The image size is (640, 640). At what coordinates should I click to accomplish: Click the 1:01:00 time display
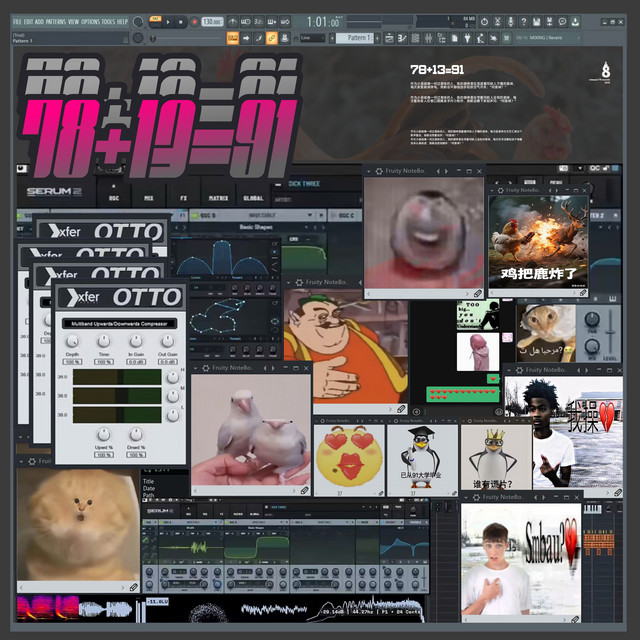coord(323,21)
